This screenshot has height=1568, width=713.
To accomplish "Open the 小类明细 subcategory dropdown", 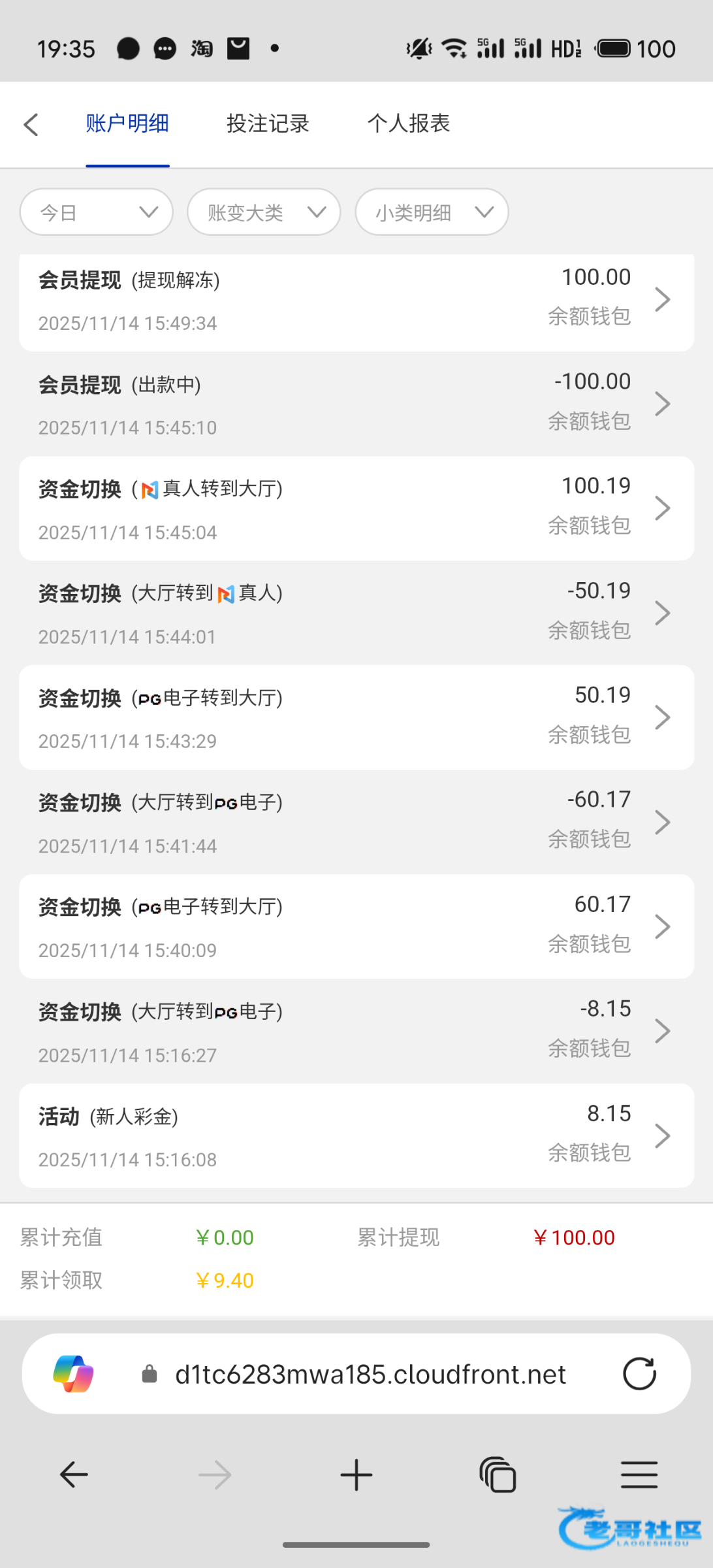I will pyautogui.click(x=432, y=212).
